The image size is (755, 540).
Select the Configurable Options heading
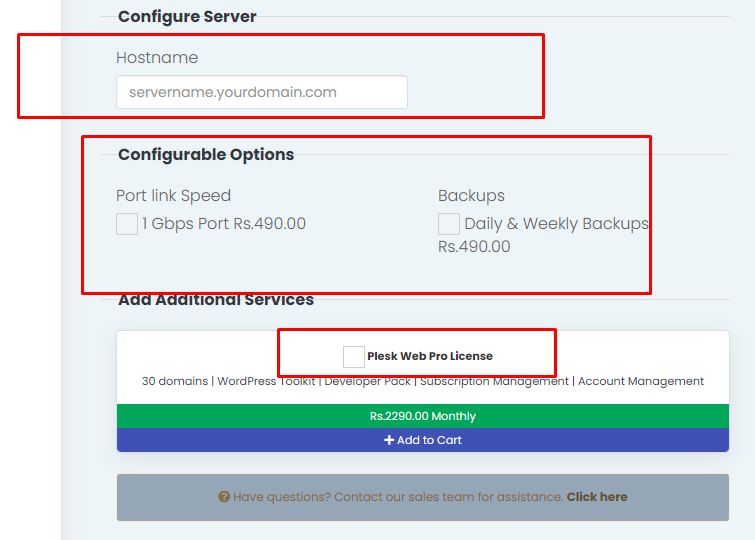[x=206, y=155]
